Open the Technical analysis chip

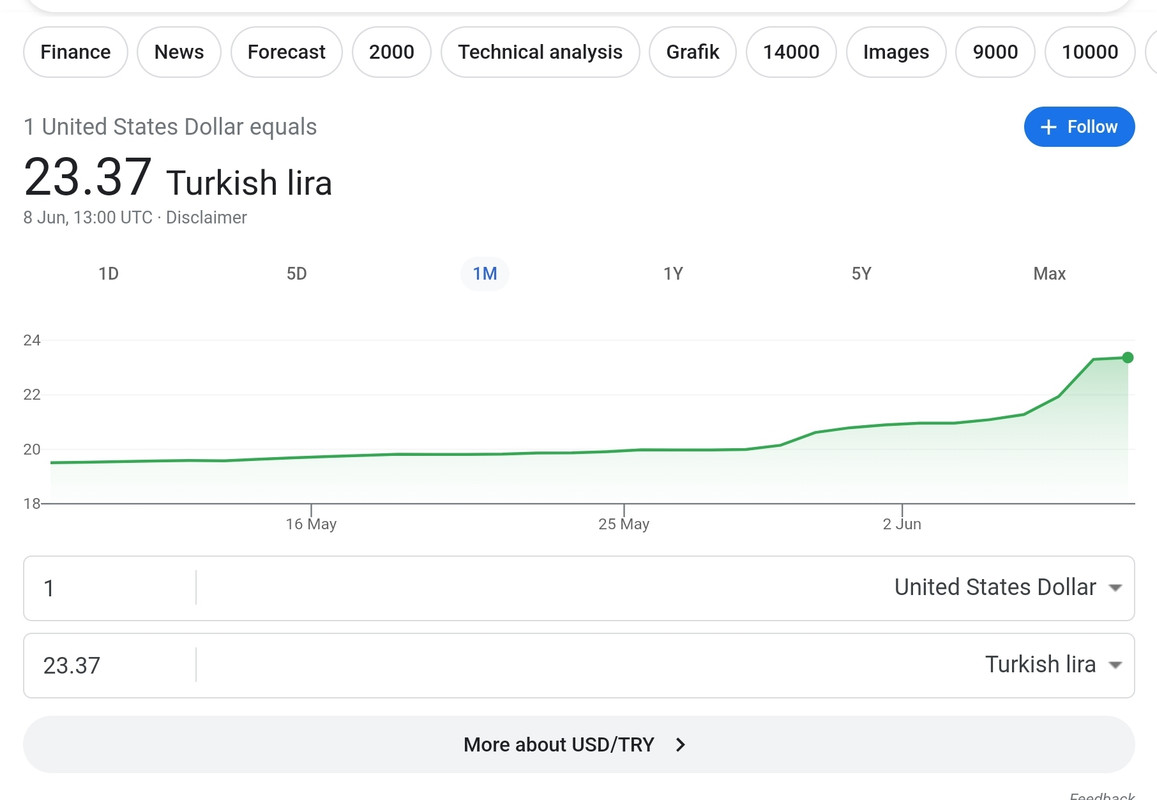tap(540, 52)
